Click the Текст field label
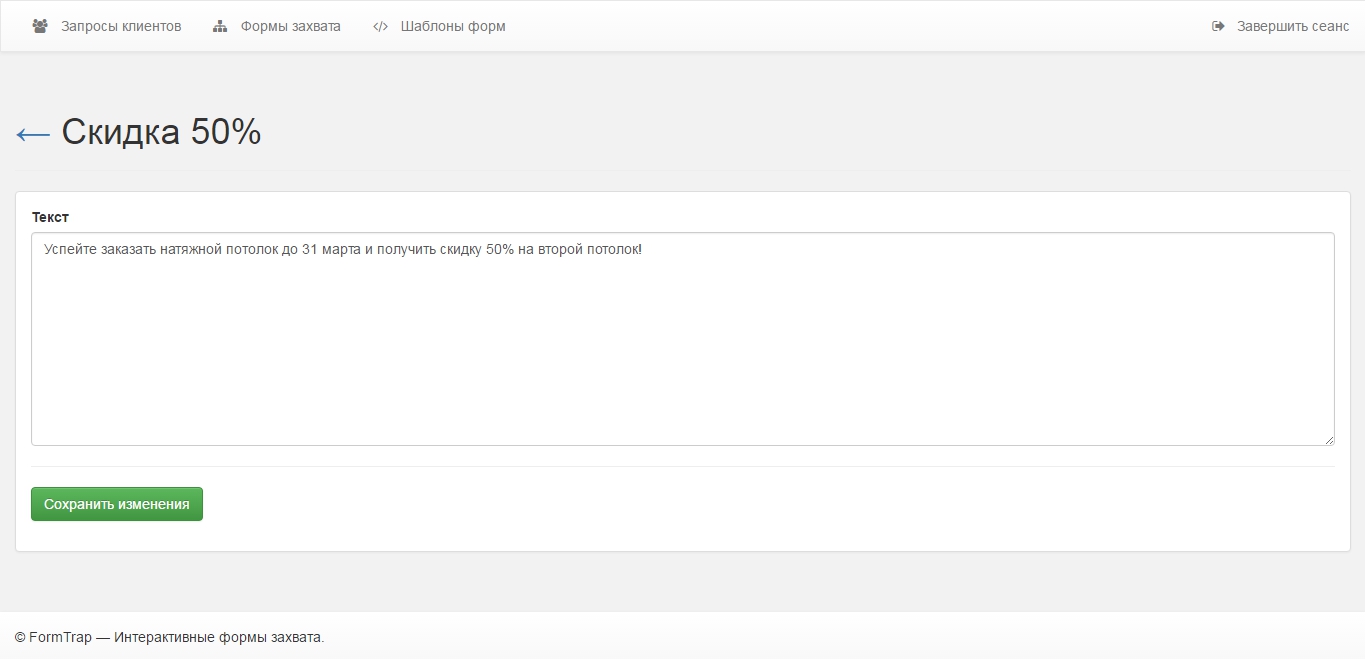The height and width of the screenshot is (659, 1365). pyautogui.click(x=50, y=217)
